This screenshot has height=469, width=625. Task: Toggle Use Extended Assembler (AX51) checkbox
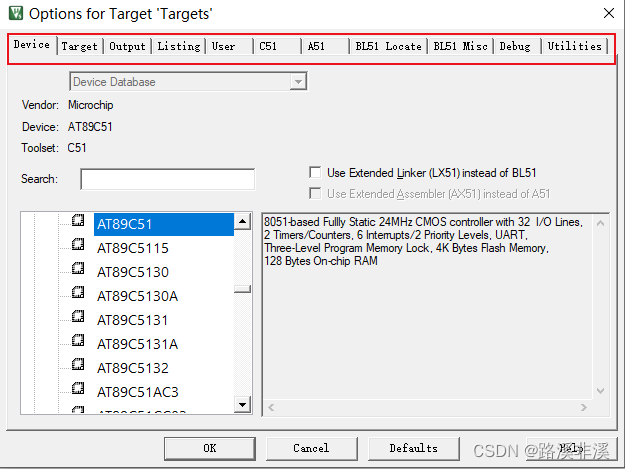point(315,194)
